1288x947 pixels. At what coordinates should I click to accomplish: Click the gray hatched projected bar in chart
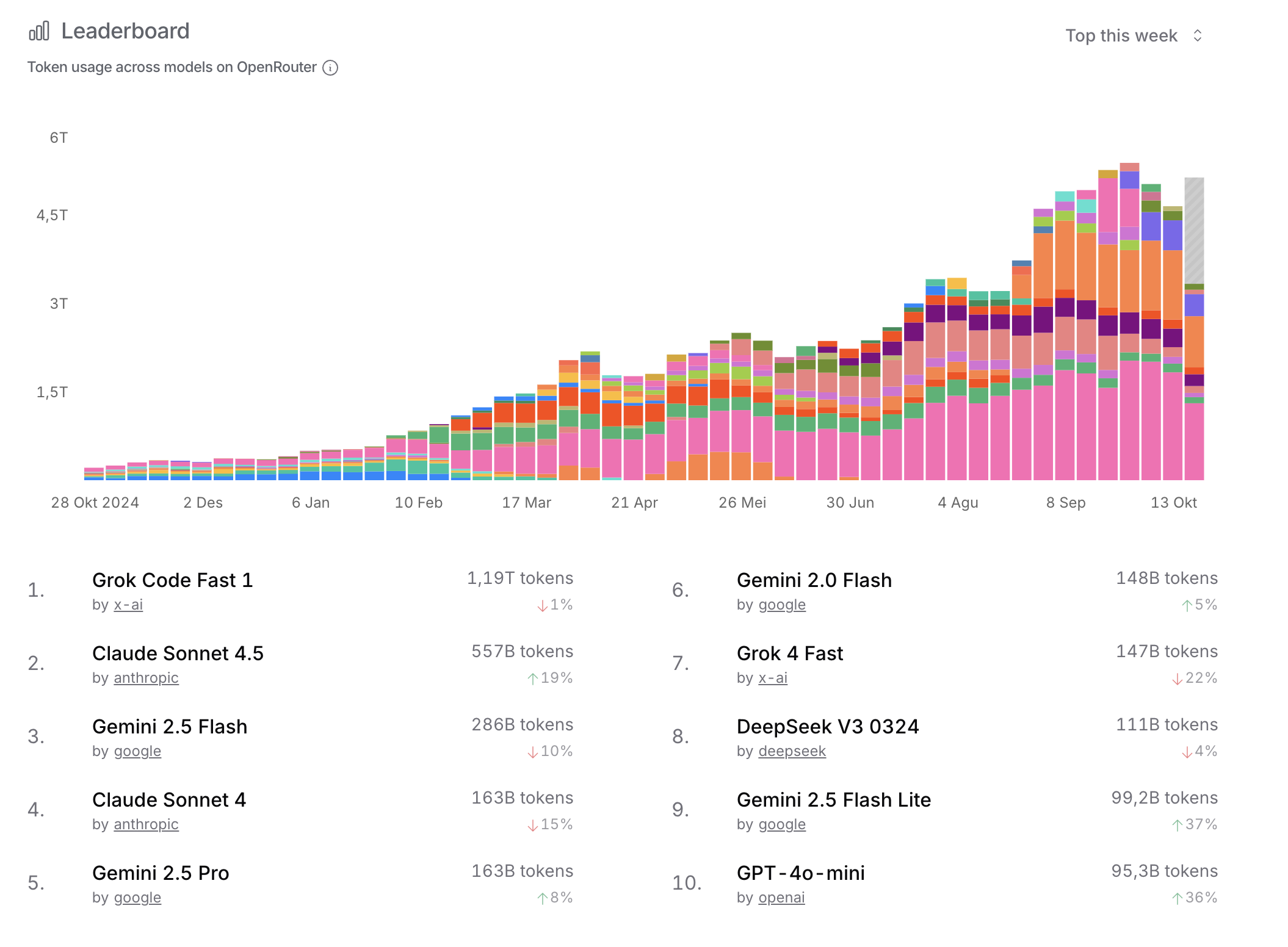click(1194, 232)
